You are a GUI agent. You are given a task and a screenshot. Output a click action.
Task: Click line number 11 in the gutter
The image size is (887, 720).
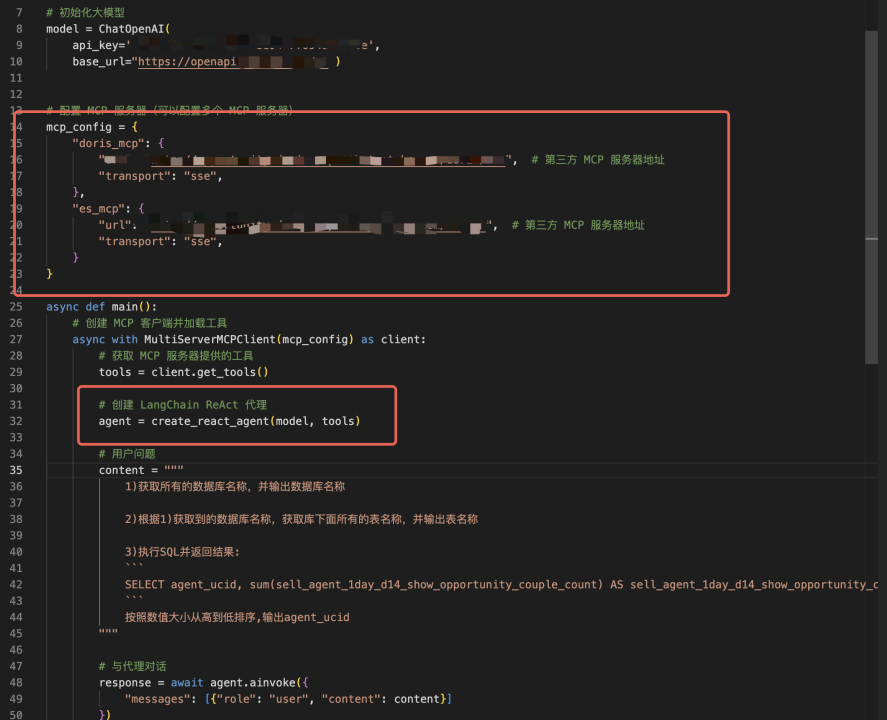click(16, 78)
